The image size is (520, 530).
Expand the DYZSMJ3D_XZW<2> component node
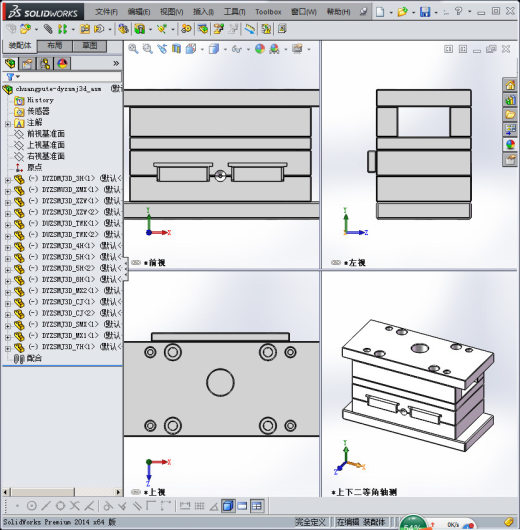click(8, 214)
